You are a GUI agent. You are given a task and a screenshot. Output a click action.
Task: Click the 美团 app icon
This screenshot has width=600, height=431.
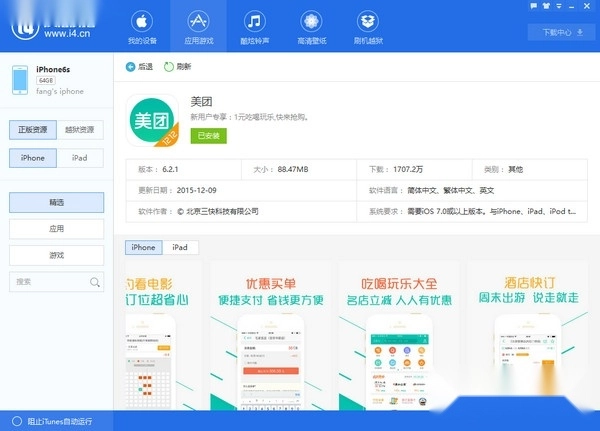click(x=152, y=121)
